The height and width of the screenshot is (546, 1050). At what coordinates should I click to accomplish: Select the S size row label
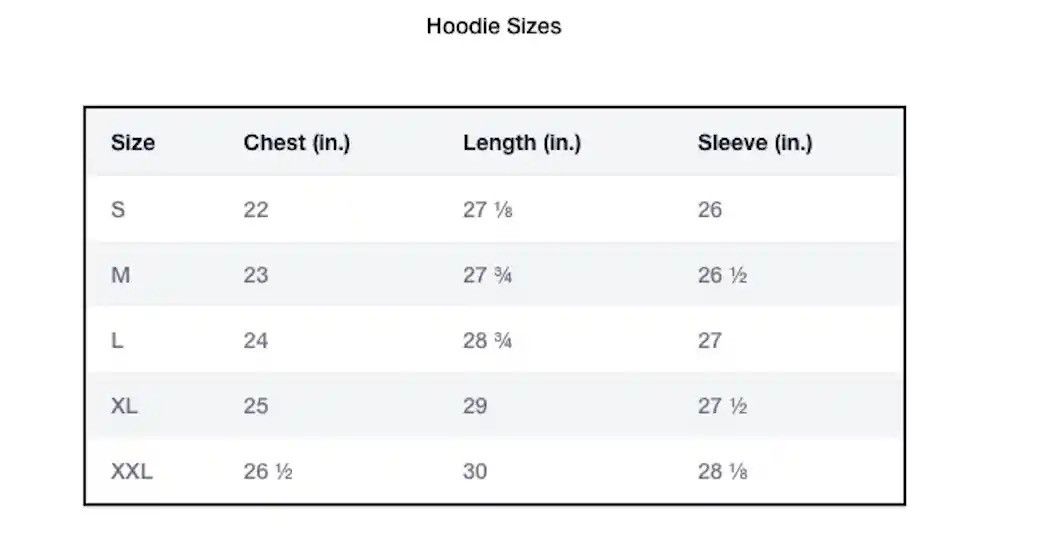tap(118, 210)
